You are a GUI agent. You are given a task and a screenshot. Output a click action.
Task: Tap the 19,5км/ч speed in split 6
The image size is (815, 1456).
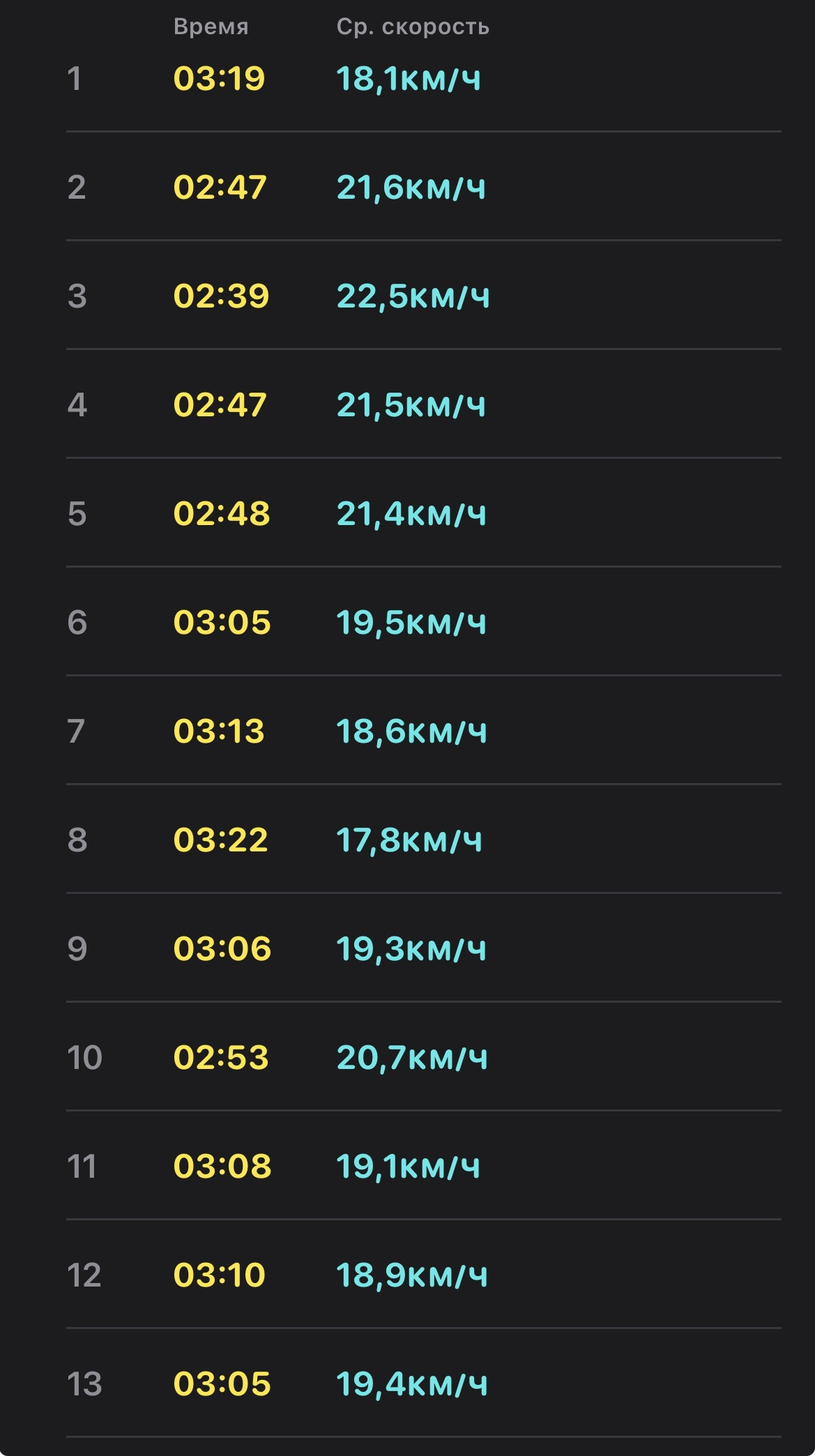tap(411, 623)
